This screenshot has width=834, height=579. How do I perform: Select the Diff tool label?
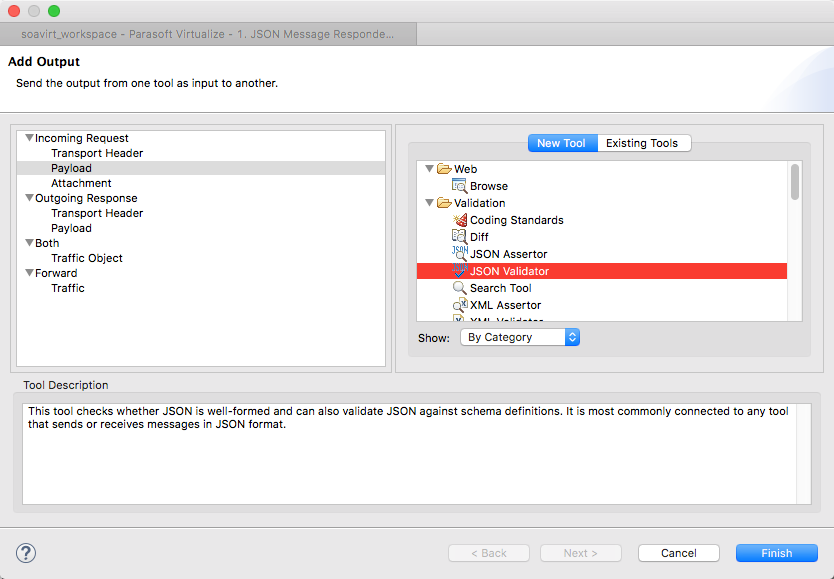point(479,237)
